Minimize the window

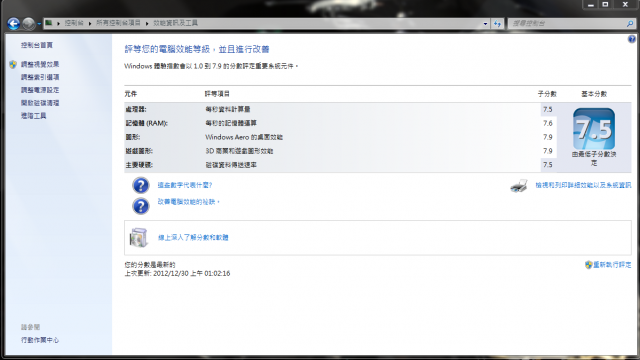(591, 4)
